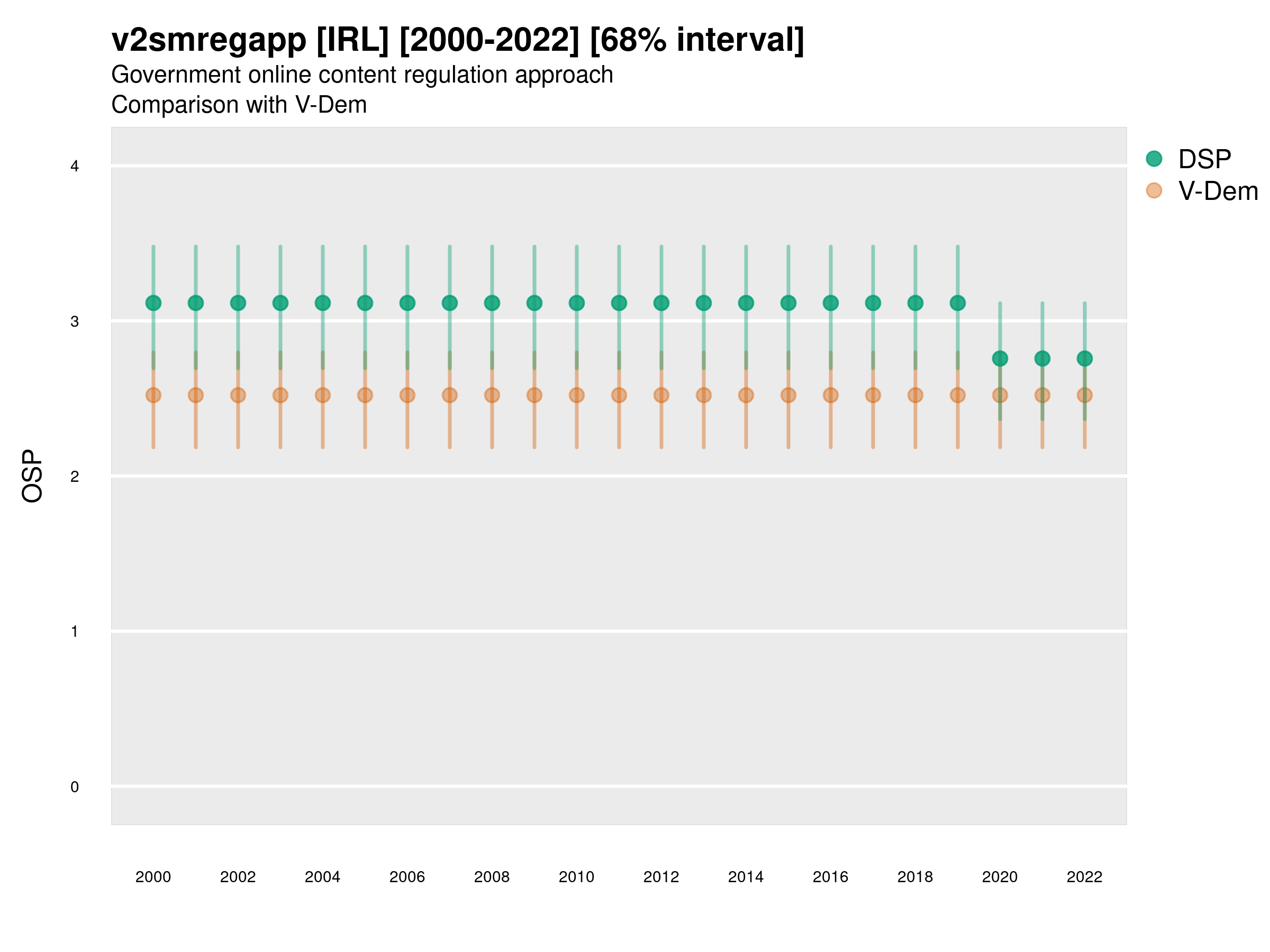Click the DSP point for 2010
Screen dimensions: 1270x952
point(576,303)
